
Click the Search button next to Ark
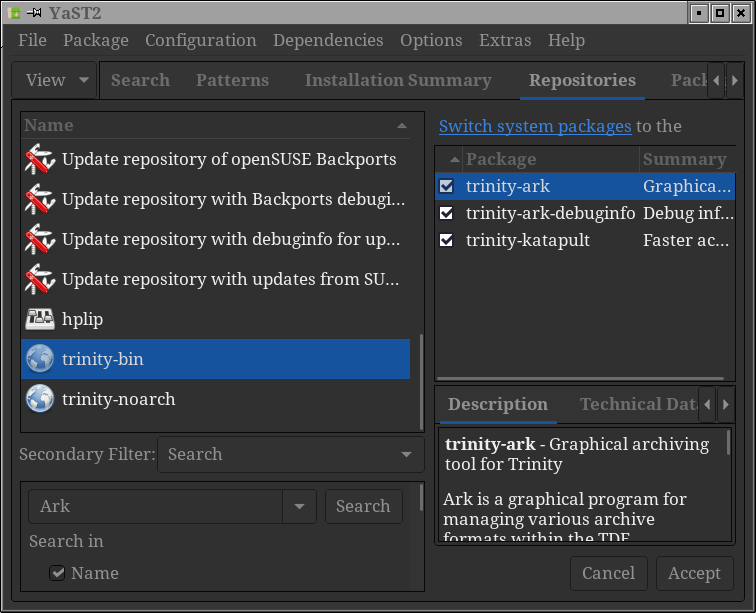pyautogui.click(x=363, y=506)
